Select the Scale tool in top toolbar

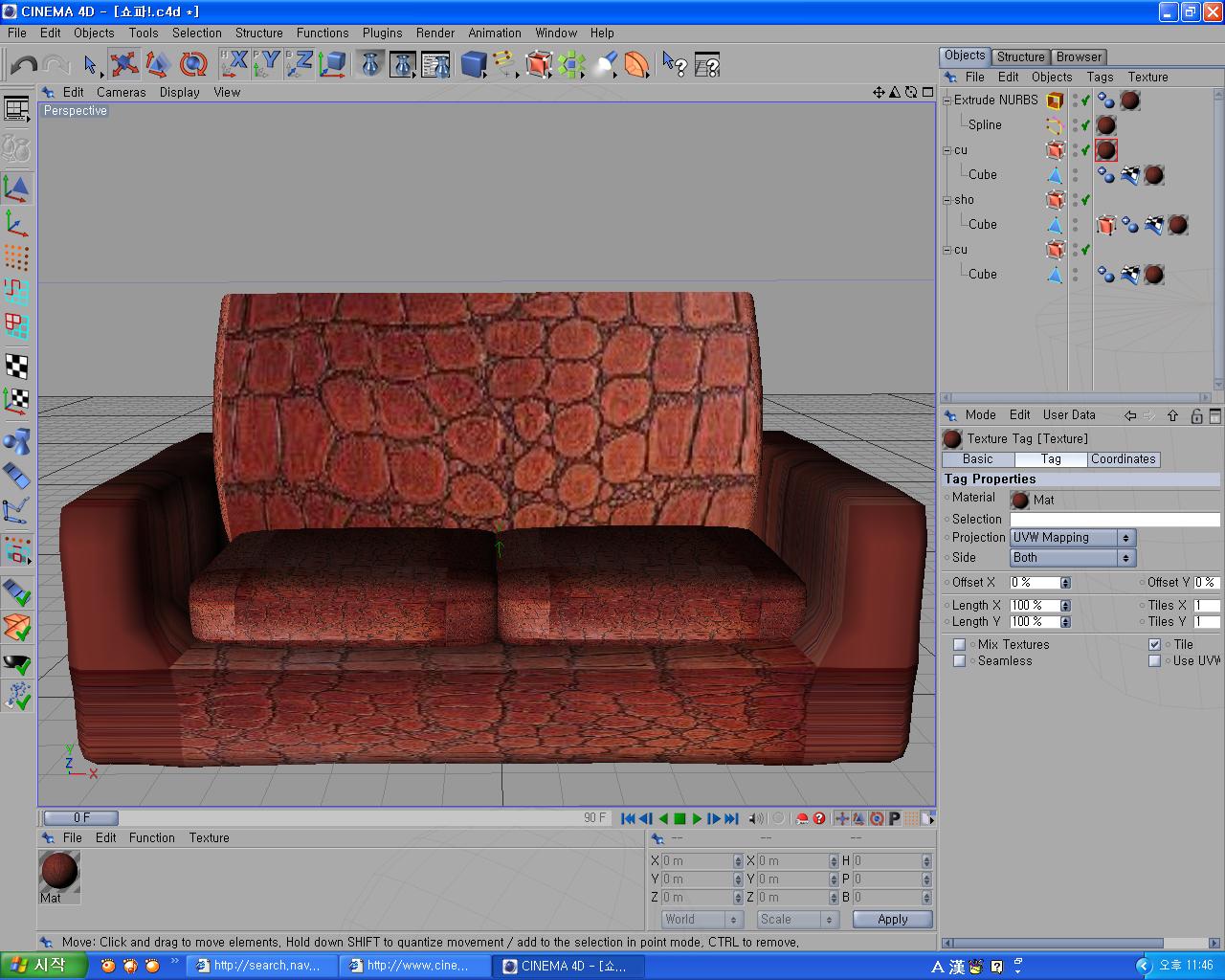(x=158, y=64)
